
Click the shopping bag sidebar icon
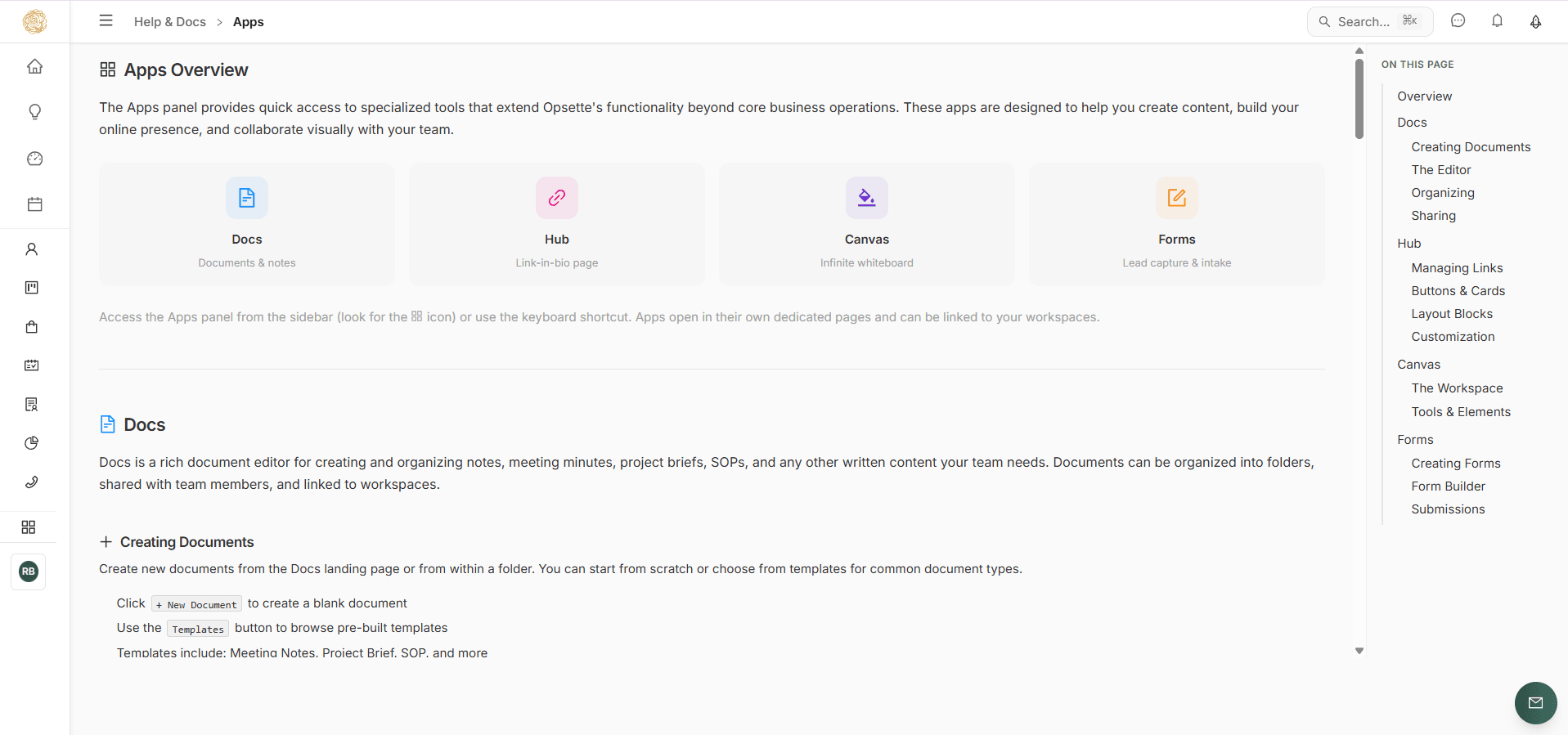coord(32,327)
